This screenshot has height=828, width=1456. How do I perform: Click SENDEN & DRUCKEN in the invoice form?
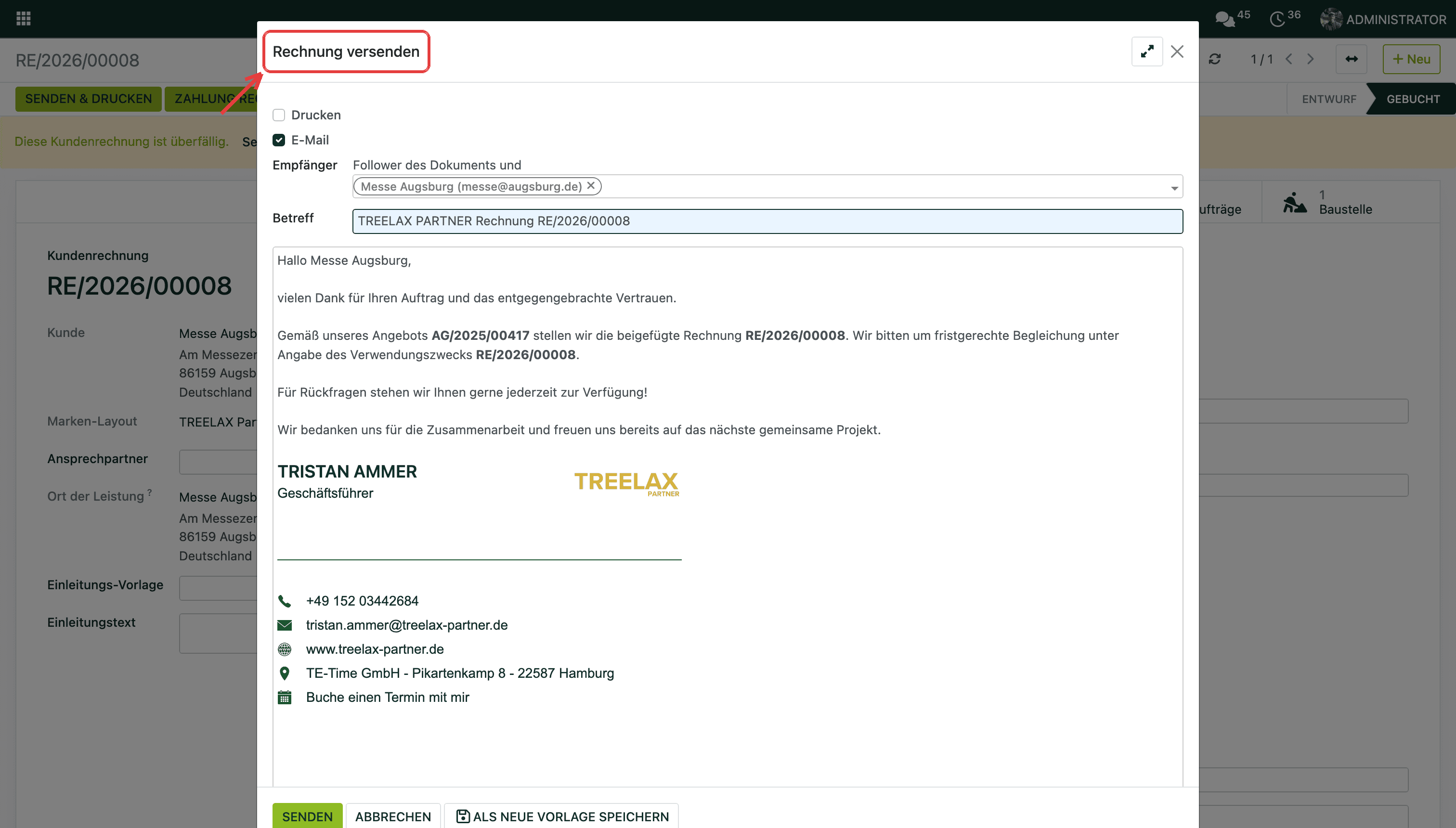(88, 99)
